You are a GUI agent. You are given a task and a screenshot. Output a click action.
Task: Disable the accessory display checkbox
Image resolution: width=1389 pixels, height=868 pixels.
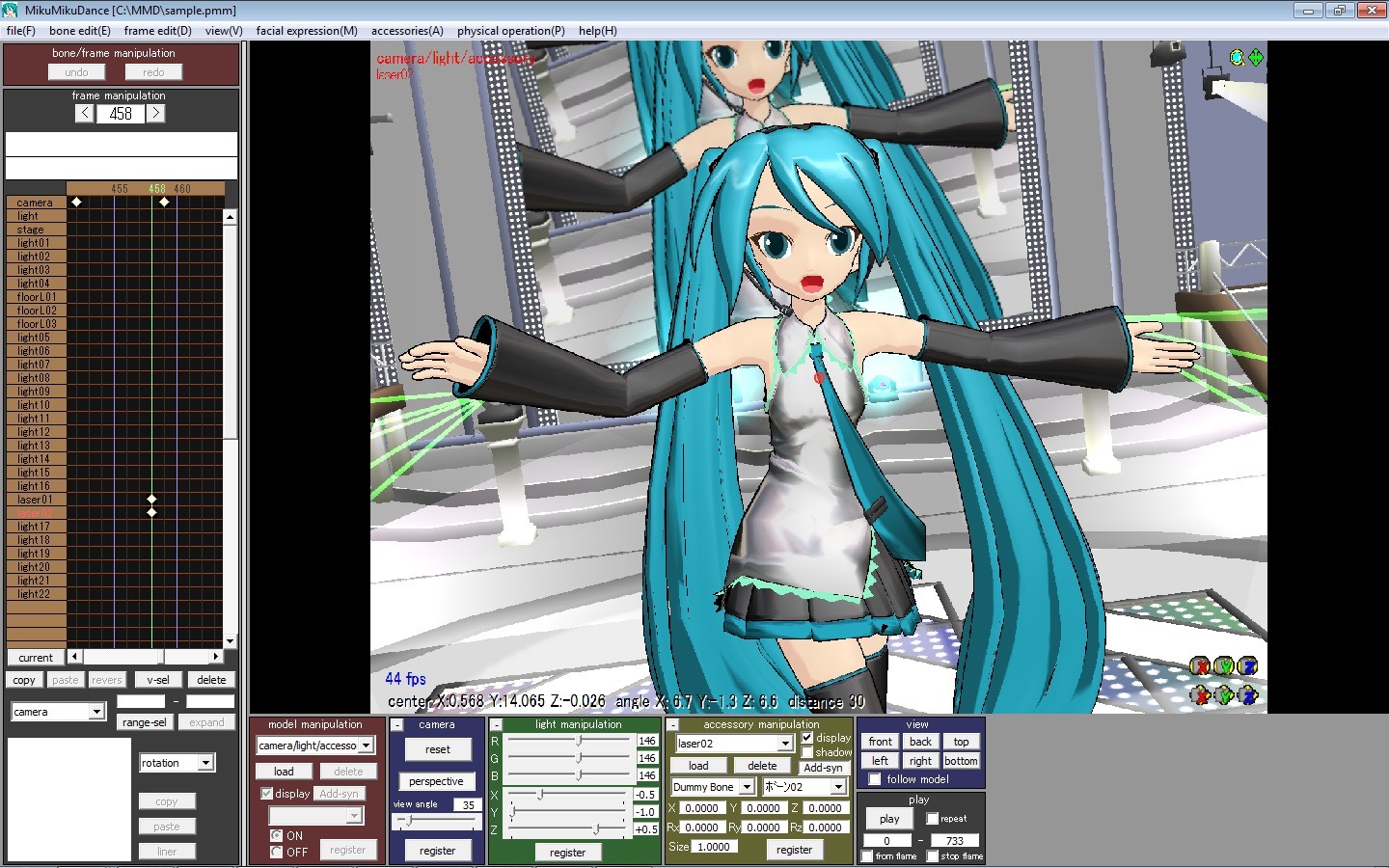tap(807, 738)
